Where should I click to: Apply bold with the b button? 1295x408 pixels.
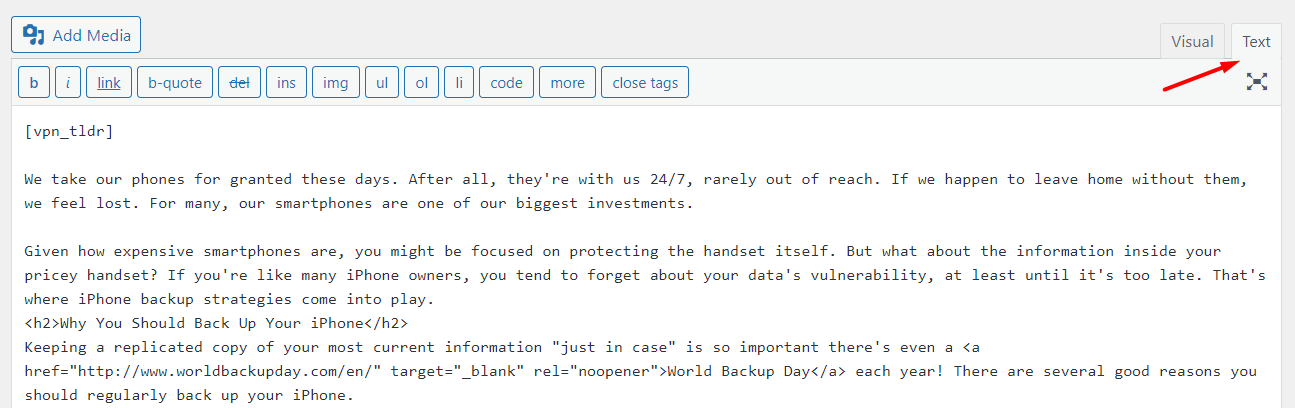click(33, 83)
